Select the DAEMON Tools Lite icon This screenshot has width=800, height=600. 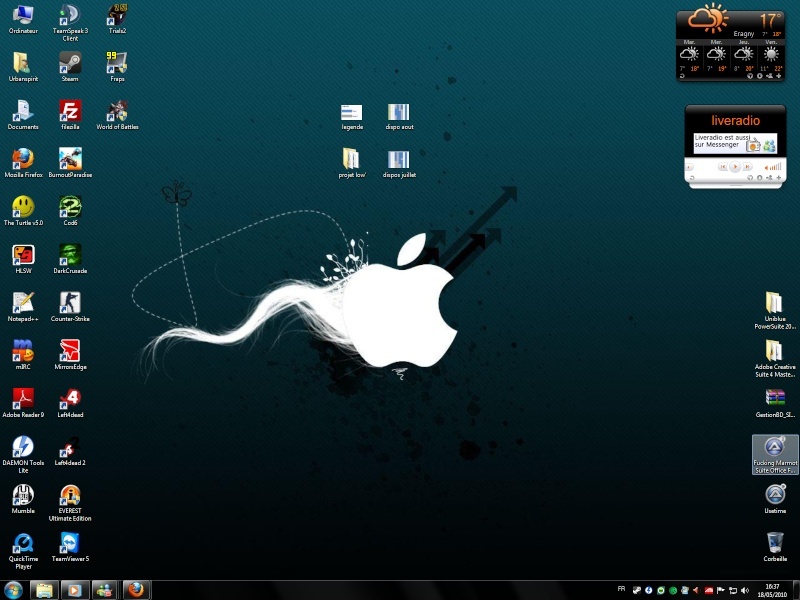[x=23, y=455]
